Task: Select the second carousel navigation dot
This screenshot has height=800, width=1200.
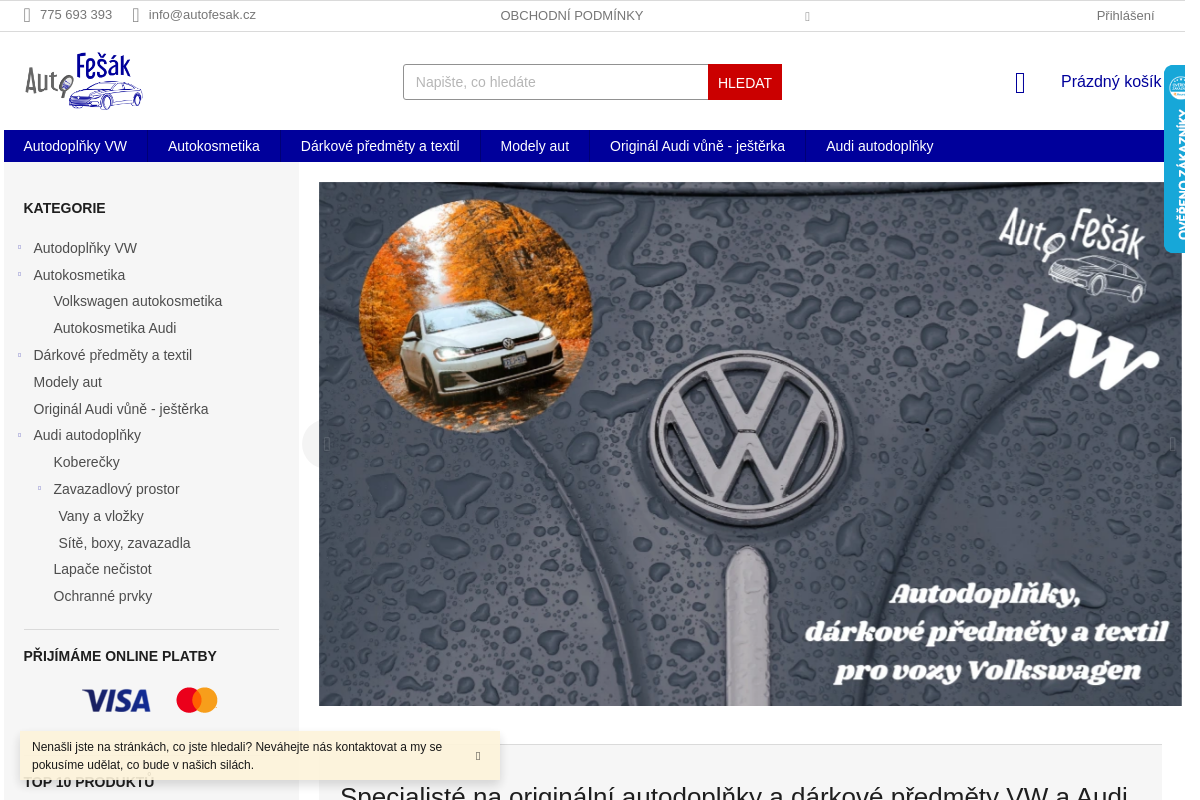Action: 926,429
